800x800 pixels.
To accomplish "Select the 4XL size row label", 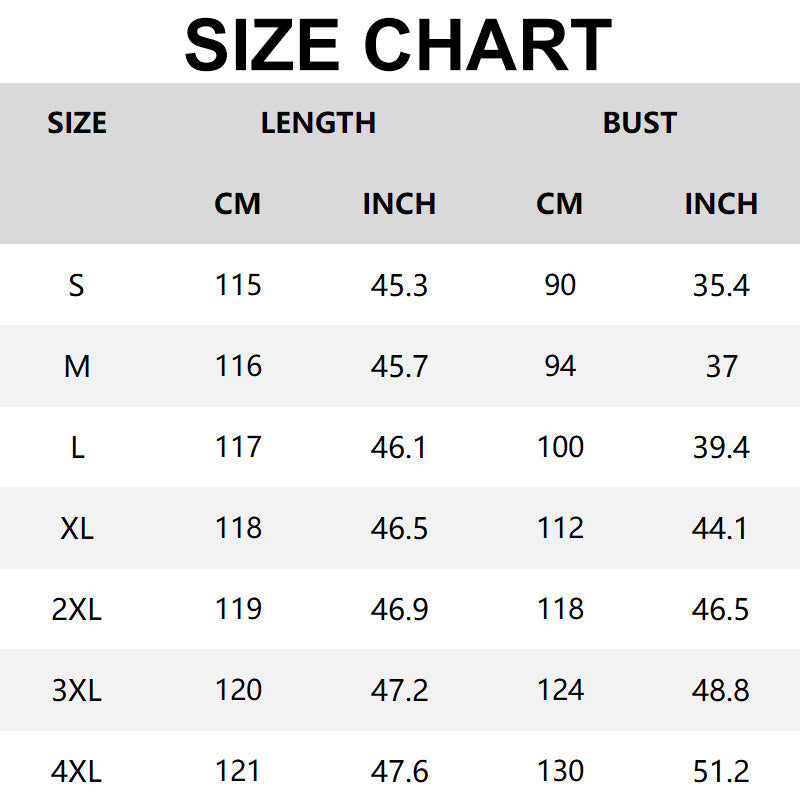I will (x=77, y=771).
